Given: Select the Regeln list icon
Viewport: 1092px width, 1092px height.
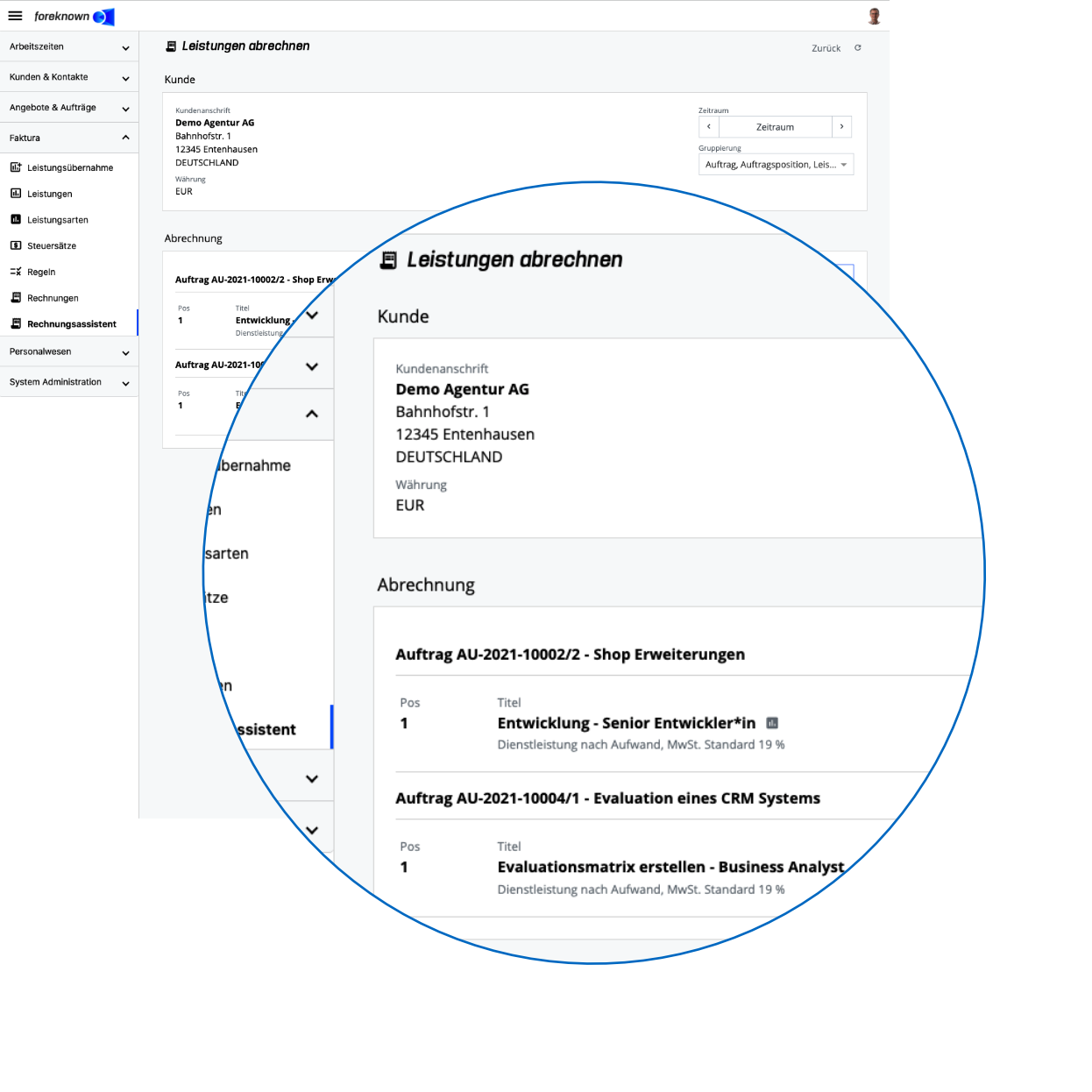Looking at the screenshot, I should click(x=15, y=272).
